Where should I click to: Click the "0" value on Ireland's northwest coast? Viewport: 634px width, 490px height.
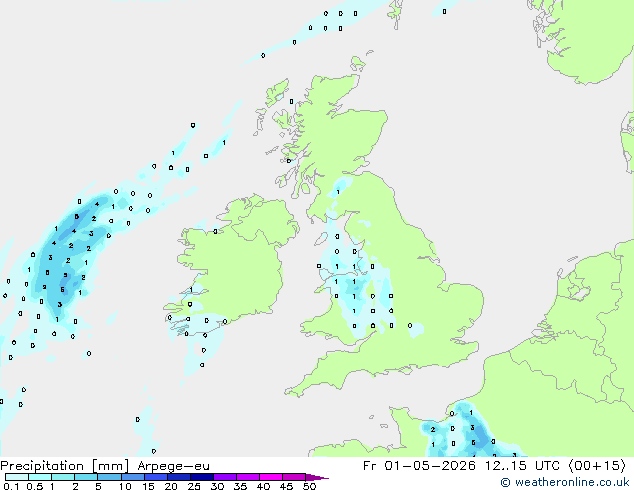[216, 231]
